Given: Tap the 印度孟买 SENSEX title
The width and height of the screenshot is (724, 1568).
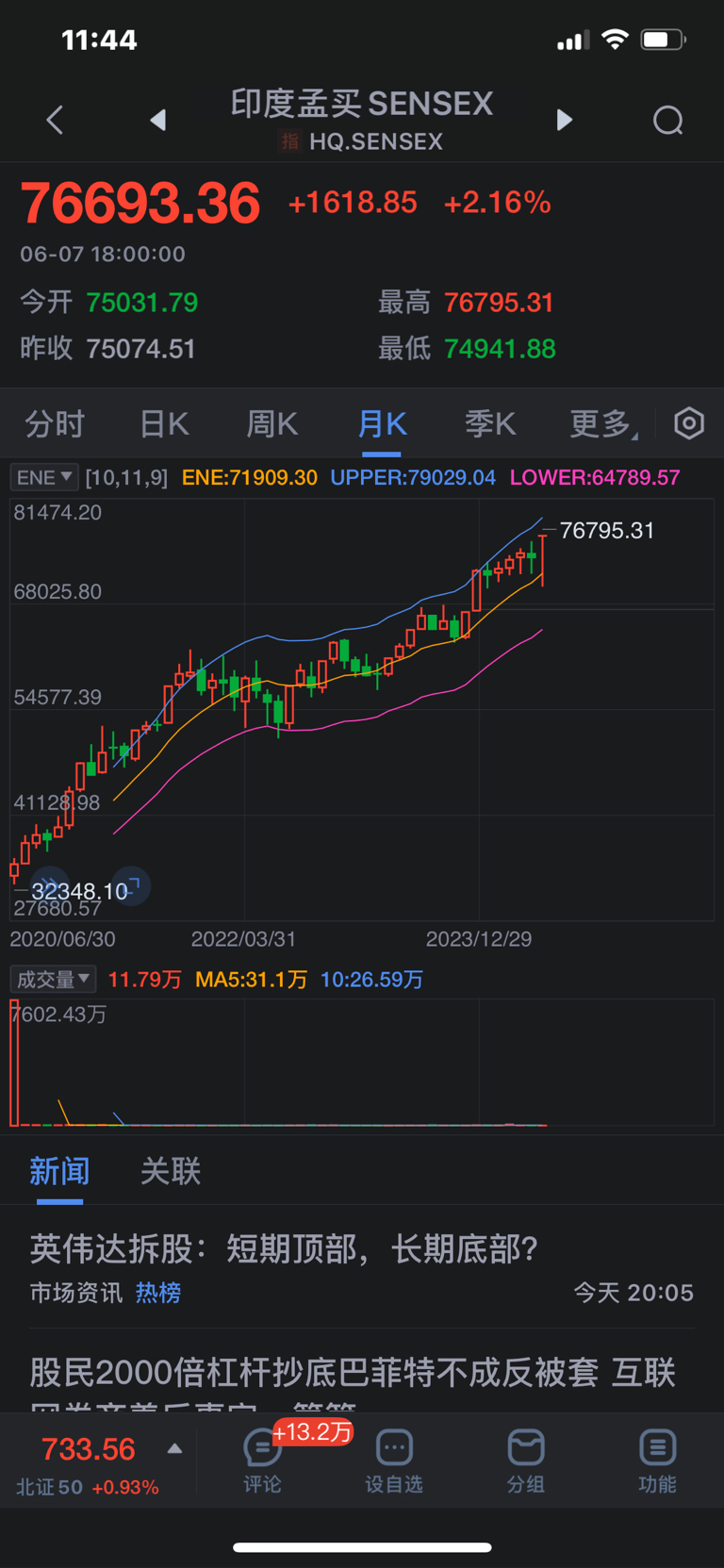Looking at the screenshot, I should point(362,103).
